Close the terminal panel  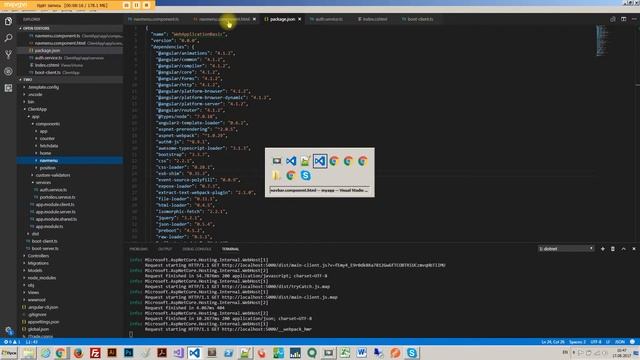pyautogui.click(x=634, y=249)
